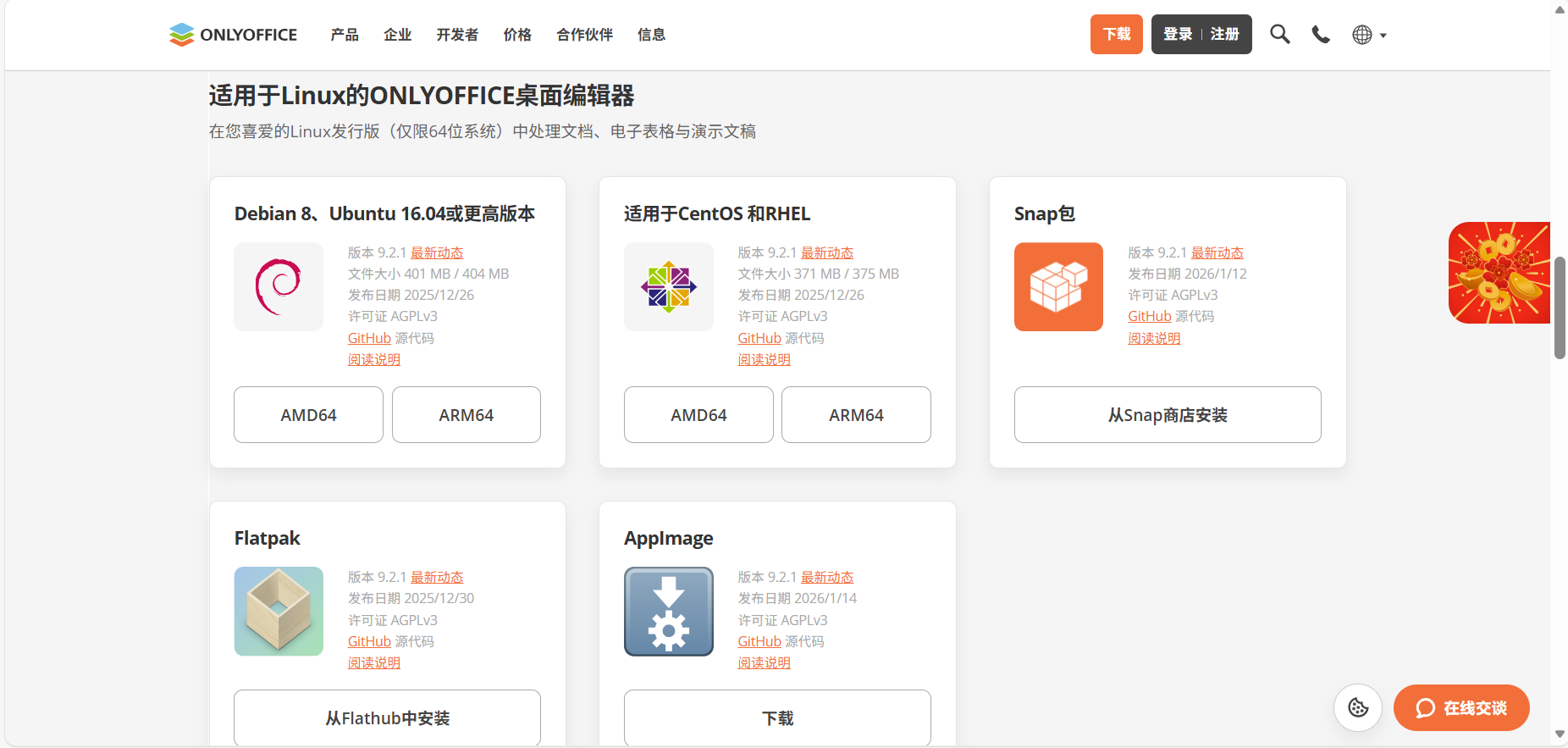
Task: Click the scrollbar down arrow
Action: (1560, 734)
